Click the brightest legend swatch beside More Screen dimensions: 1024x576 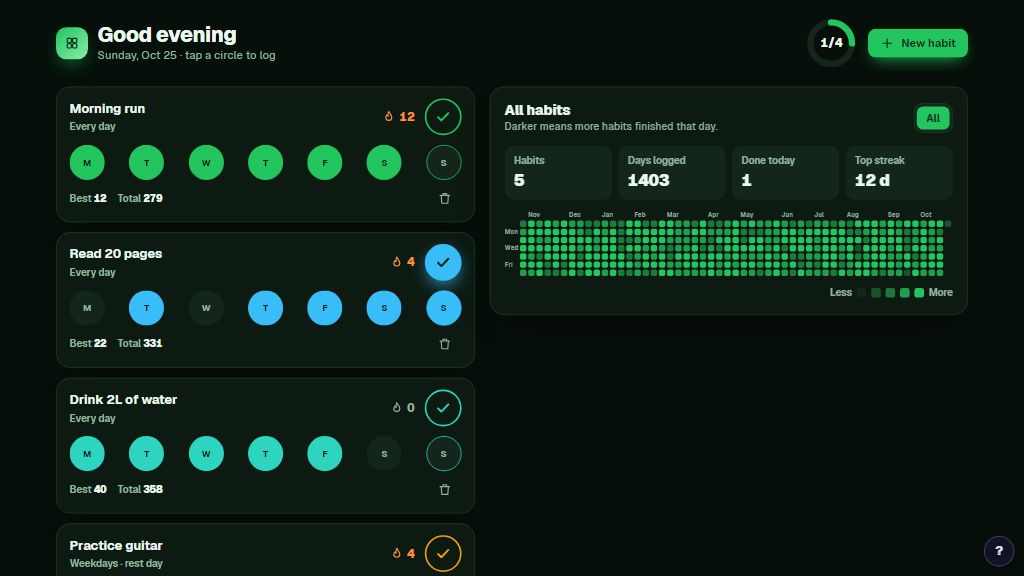point(919,293)
